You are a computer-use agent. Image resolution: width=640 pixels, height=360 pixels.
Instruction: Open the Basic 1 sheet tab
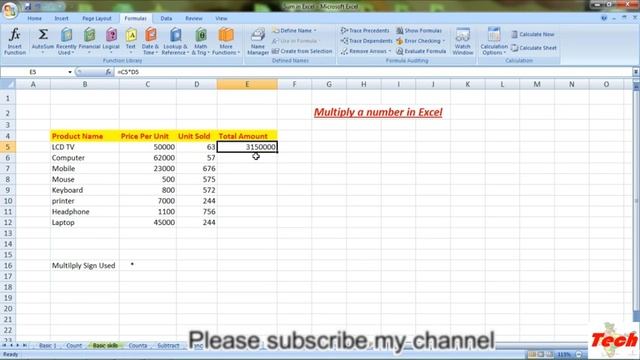[x=48, y=346]
